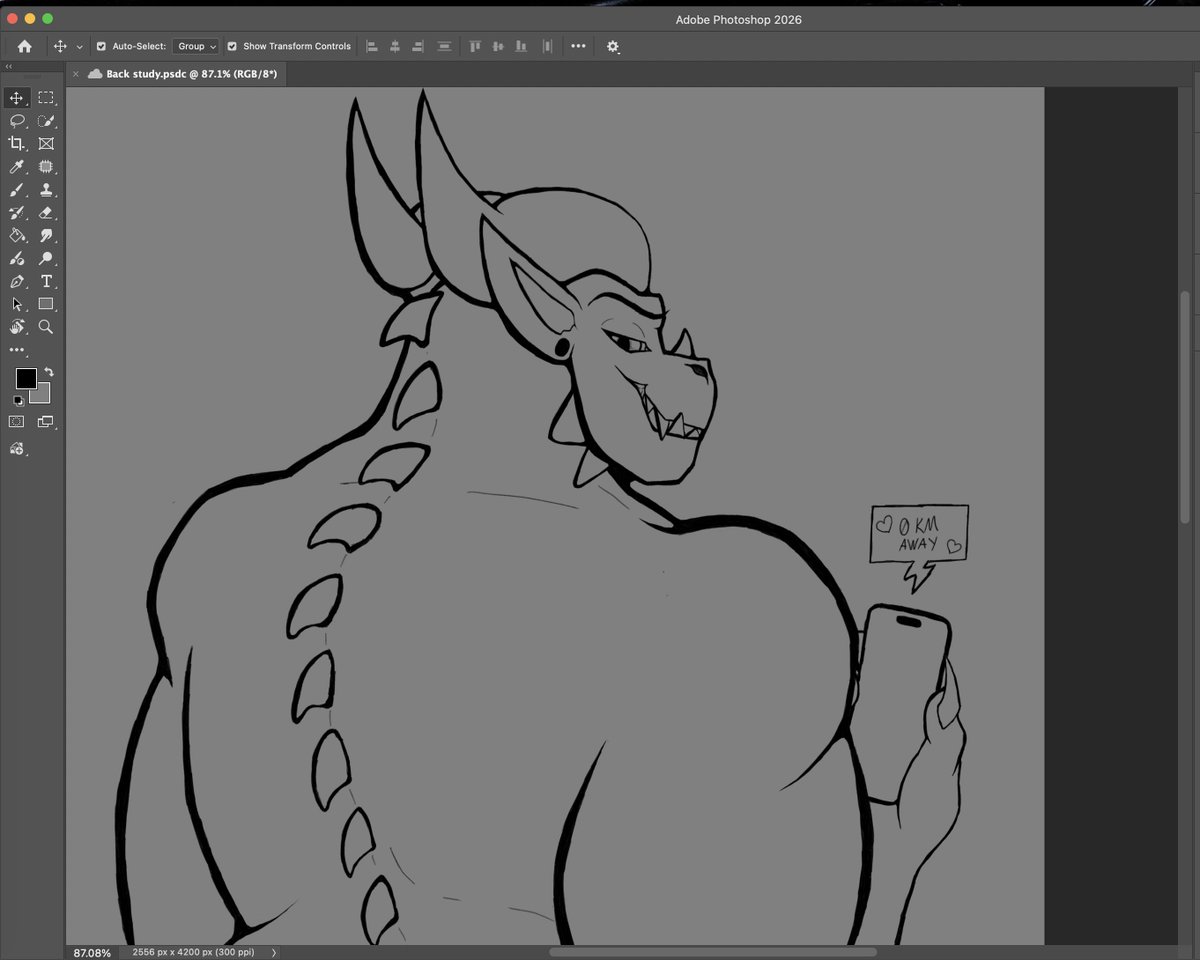
Task: Select the Zoom magnifier tool
Action: coord(46,327)
